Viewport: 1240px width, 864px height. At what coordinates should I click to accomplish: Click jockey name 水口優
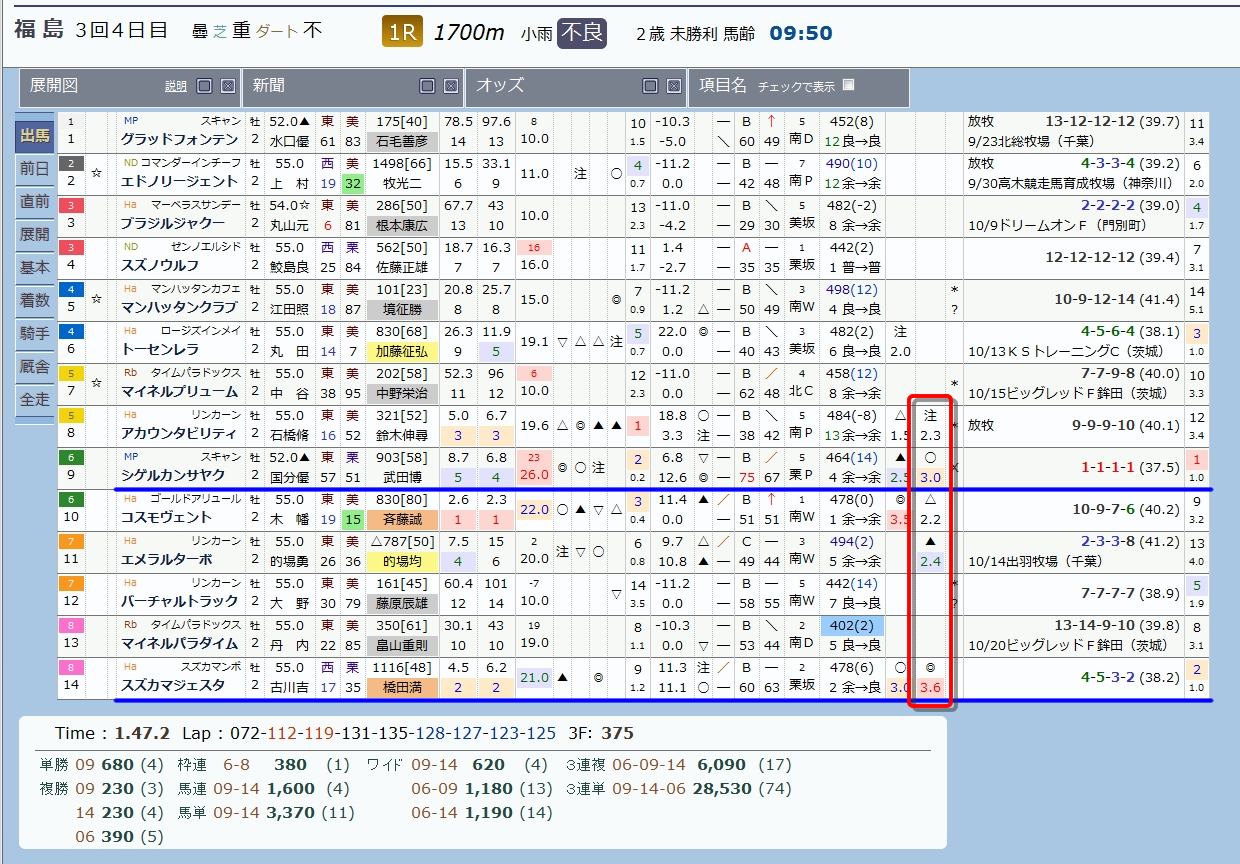coord(290,141)
